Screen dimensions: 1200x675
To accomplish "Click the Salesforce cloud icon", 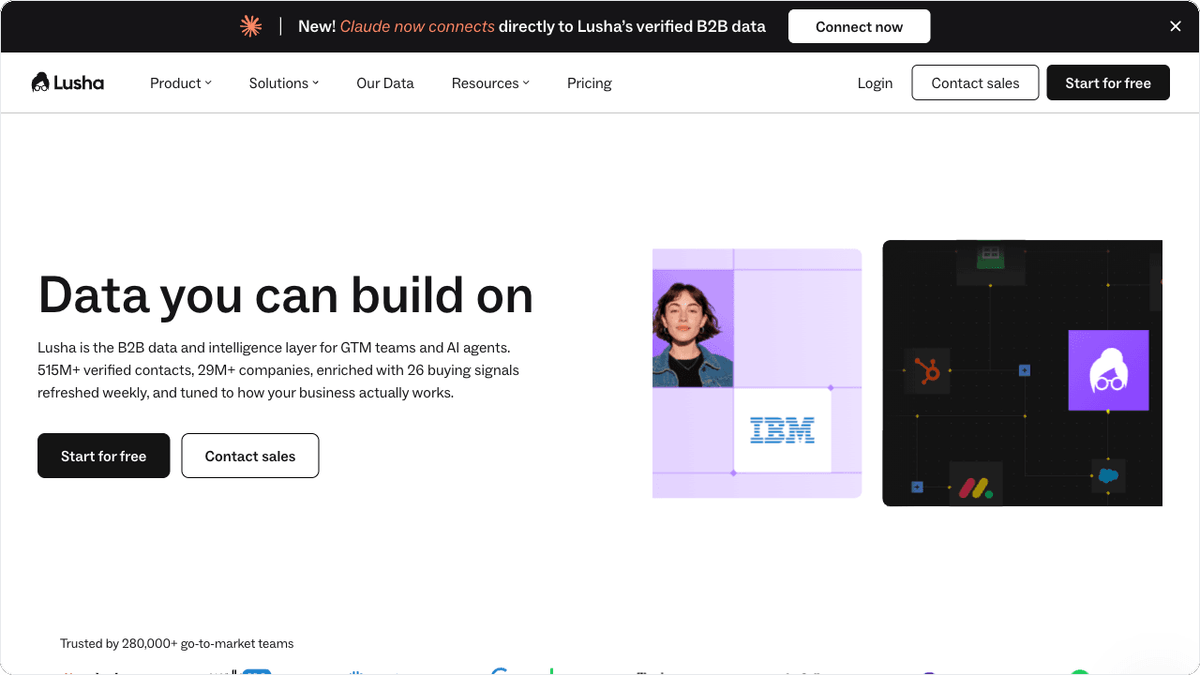I will coord(1107,476).
